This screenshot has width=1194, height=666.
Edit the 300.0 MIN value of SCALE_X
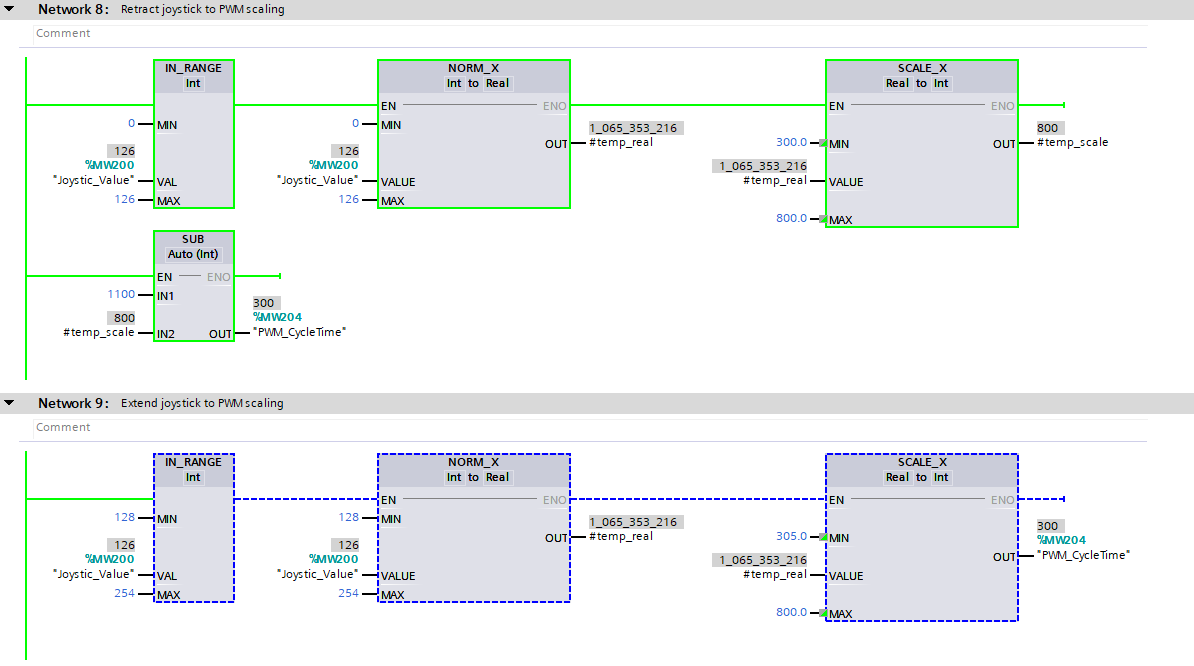click(791, 143)
